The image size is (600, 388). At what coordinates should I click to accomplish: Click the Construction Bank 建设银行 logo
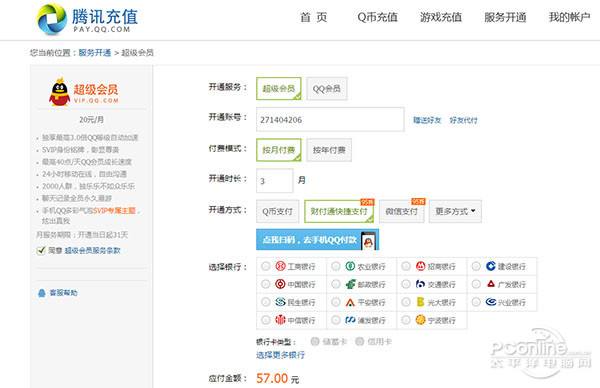point(491,266)
